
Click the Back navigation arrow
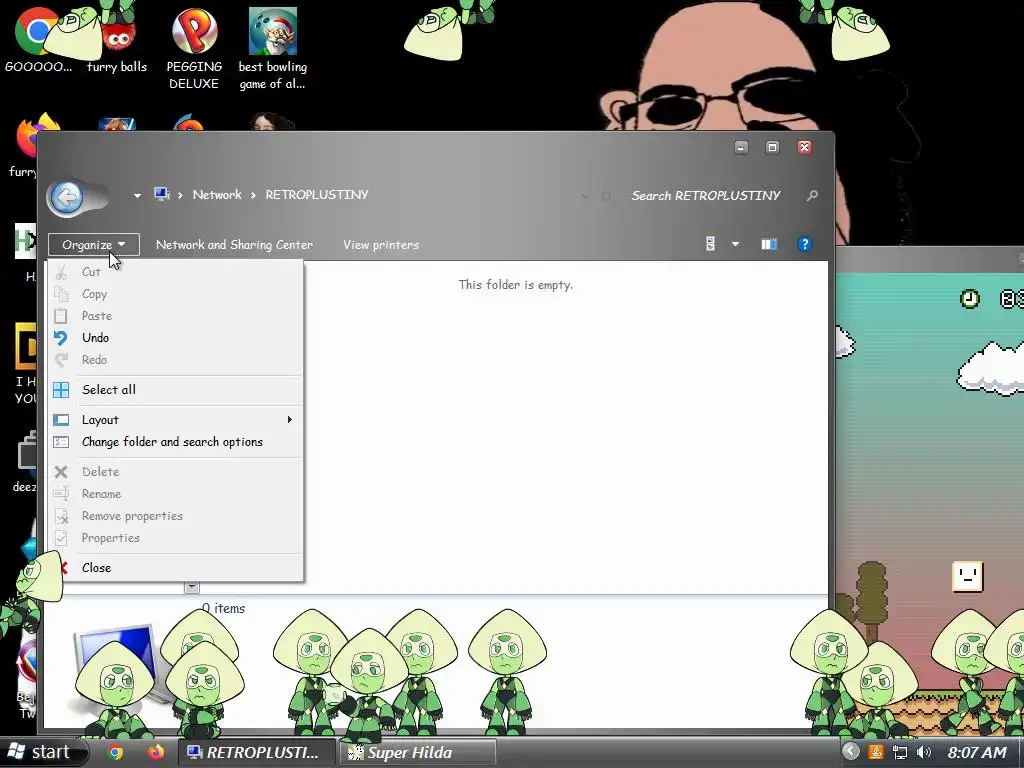[66, 197]
